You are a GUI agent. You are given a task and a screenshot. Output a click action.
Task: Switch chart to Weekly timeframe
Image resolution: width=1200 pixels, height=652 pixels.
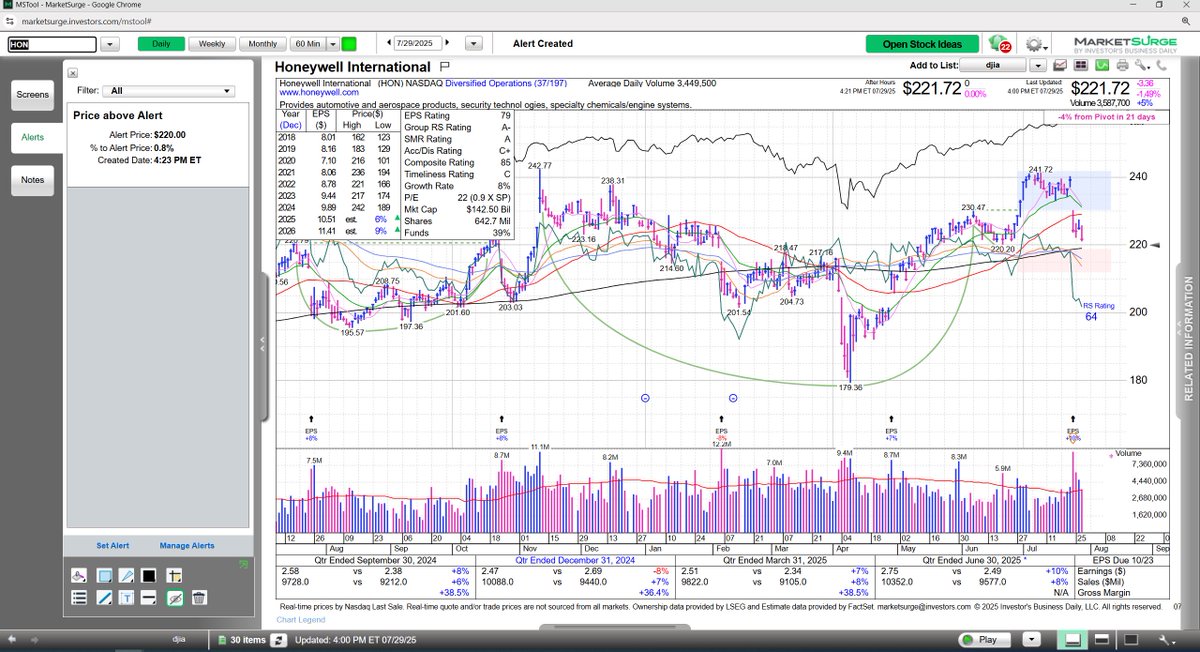pos(212,44)
